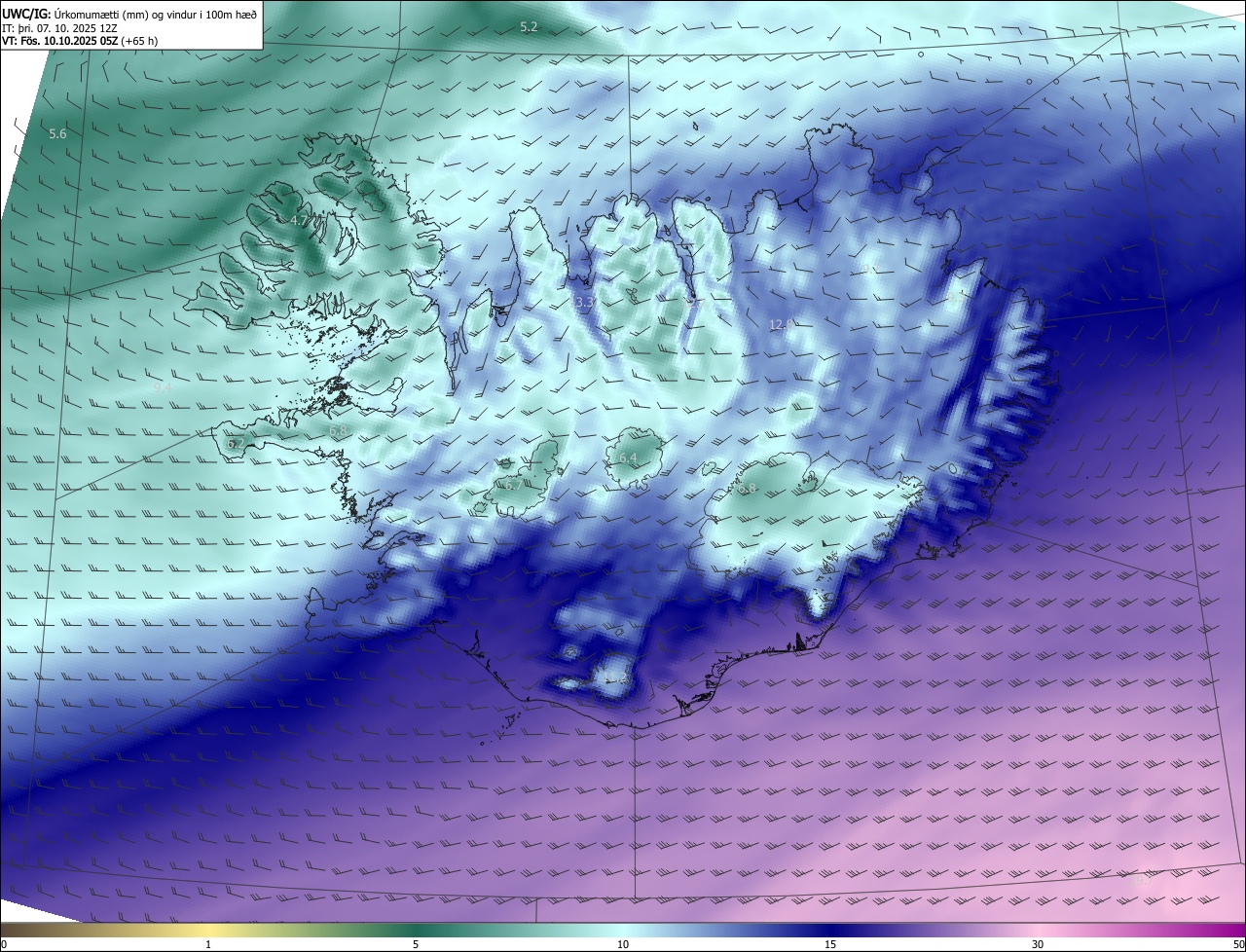Click the 50 tick on the color scale
This screenshot has height=952, width=1246.
(1238, 944)
